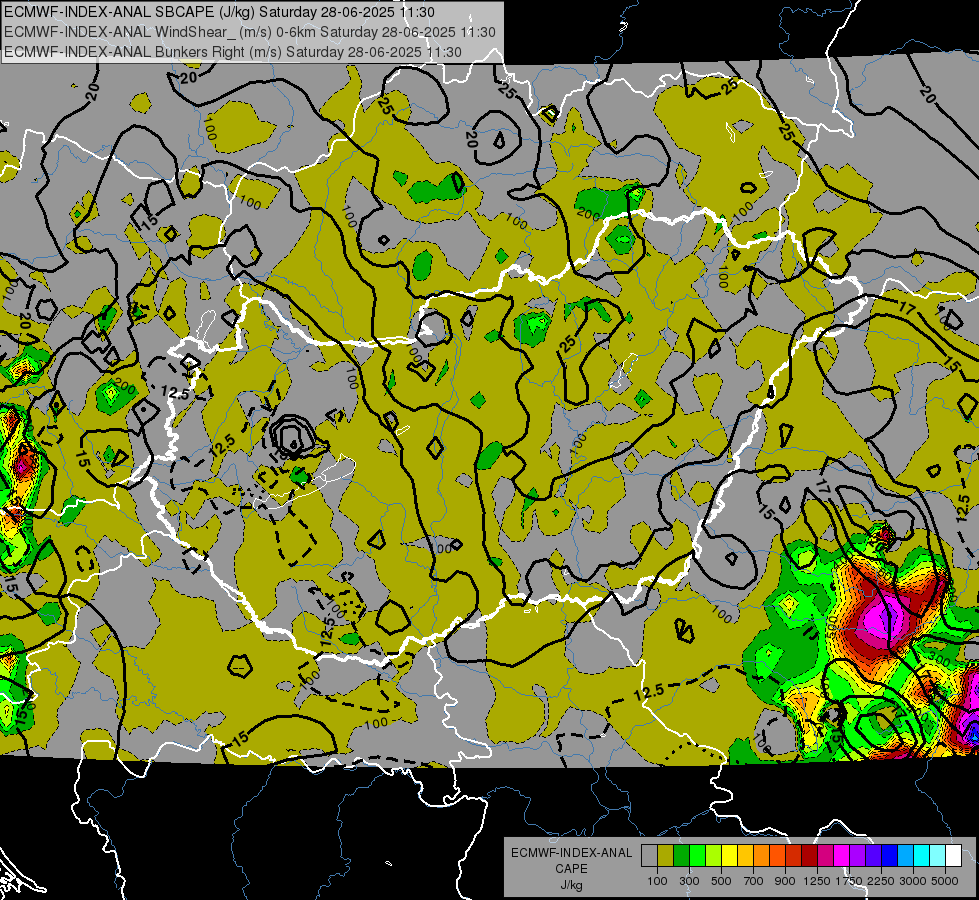Click the legend value 1250
This screenshot has height=900, width=979.
[x=817, y=881]
